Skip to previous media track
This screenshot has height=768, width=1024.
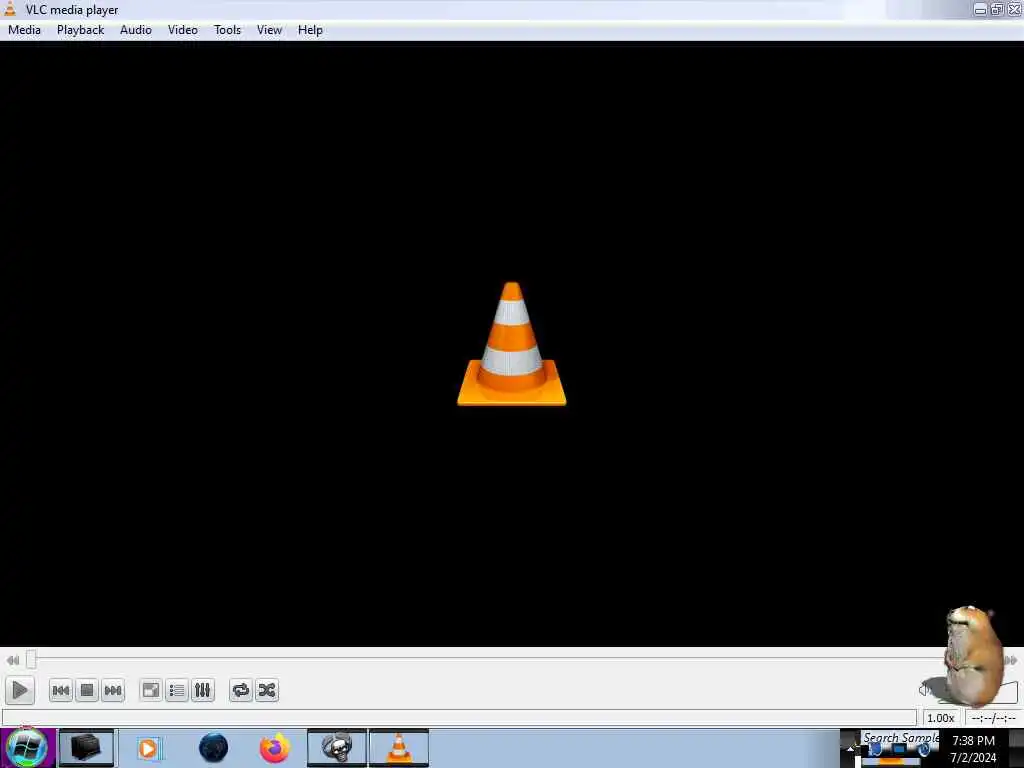[x=61, y=690]
